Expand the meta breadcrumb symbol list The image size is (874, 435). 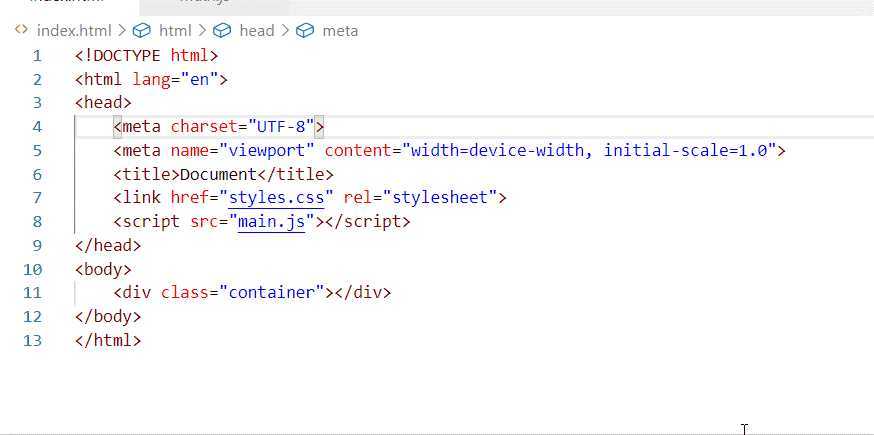coord(340,31)
